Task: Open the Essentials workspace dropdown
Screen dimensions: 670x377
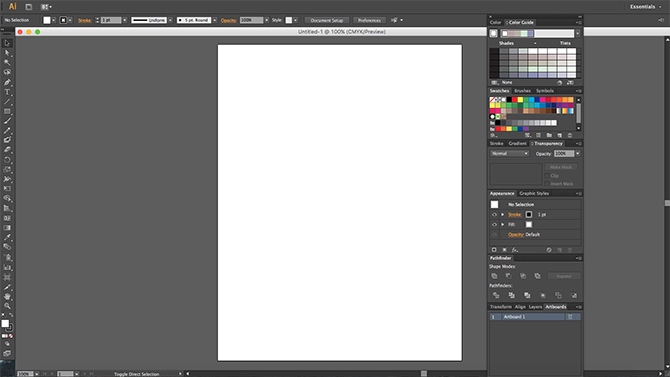Action: 645,6
